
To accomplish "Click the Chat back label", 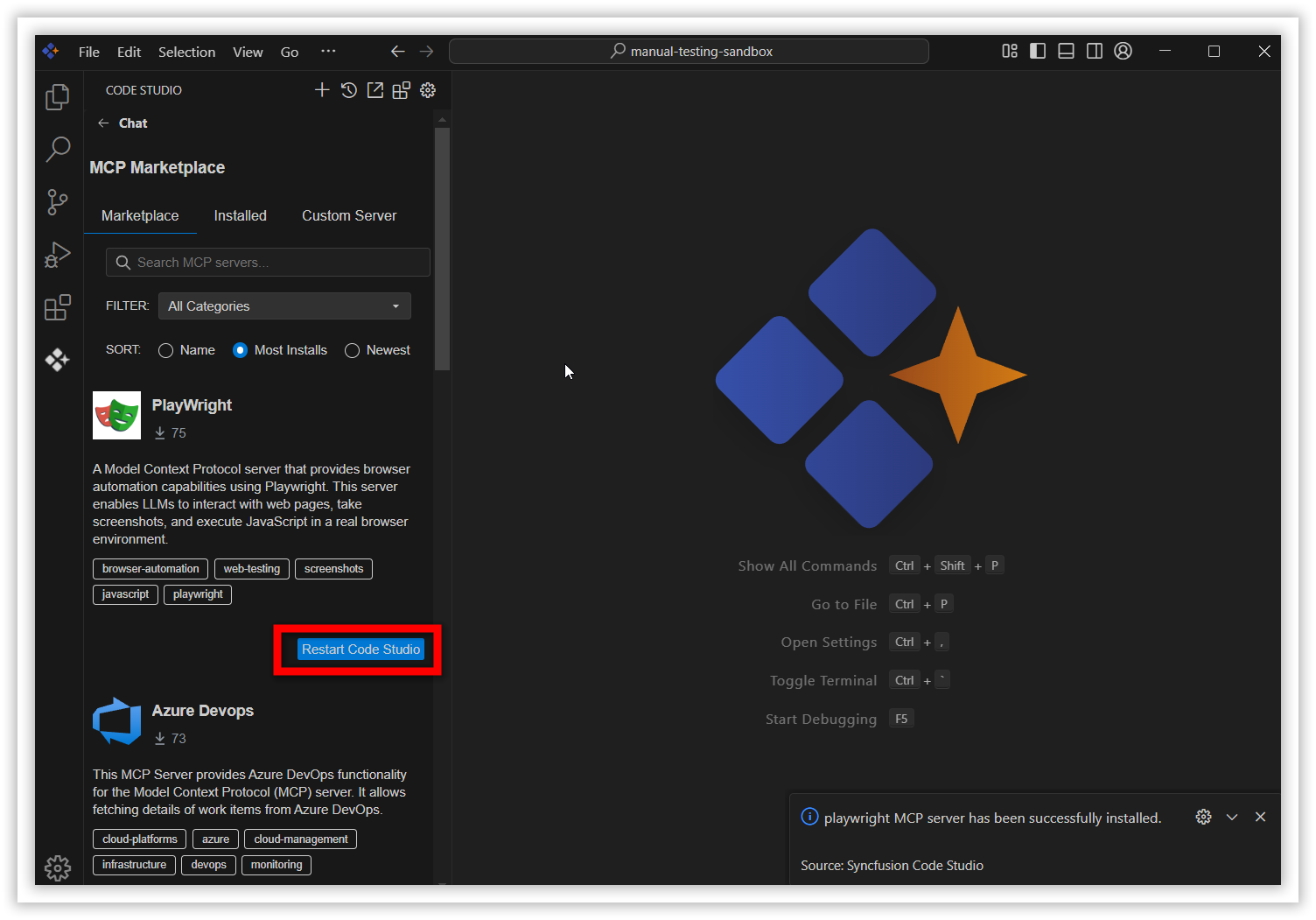I will 133,123.
